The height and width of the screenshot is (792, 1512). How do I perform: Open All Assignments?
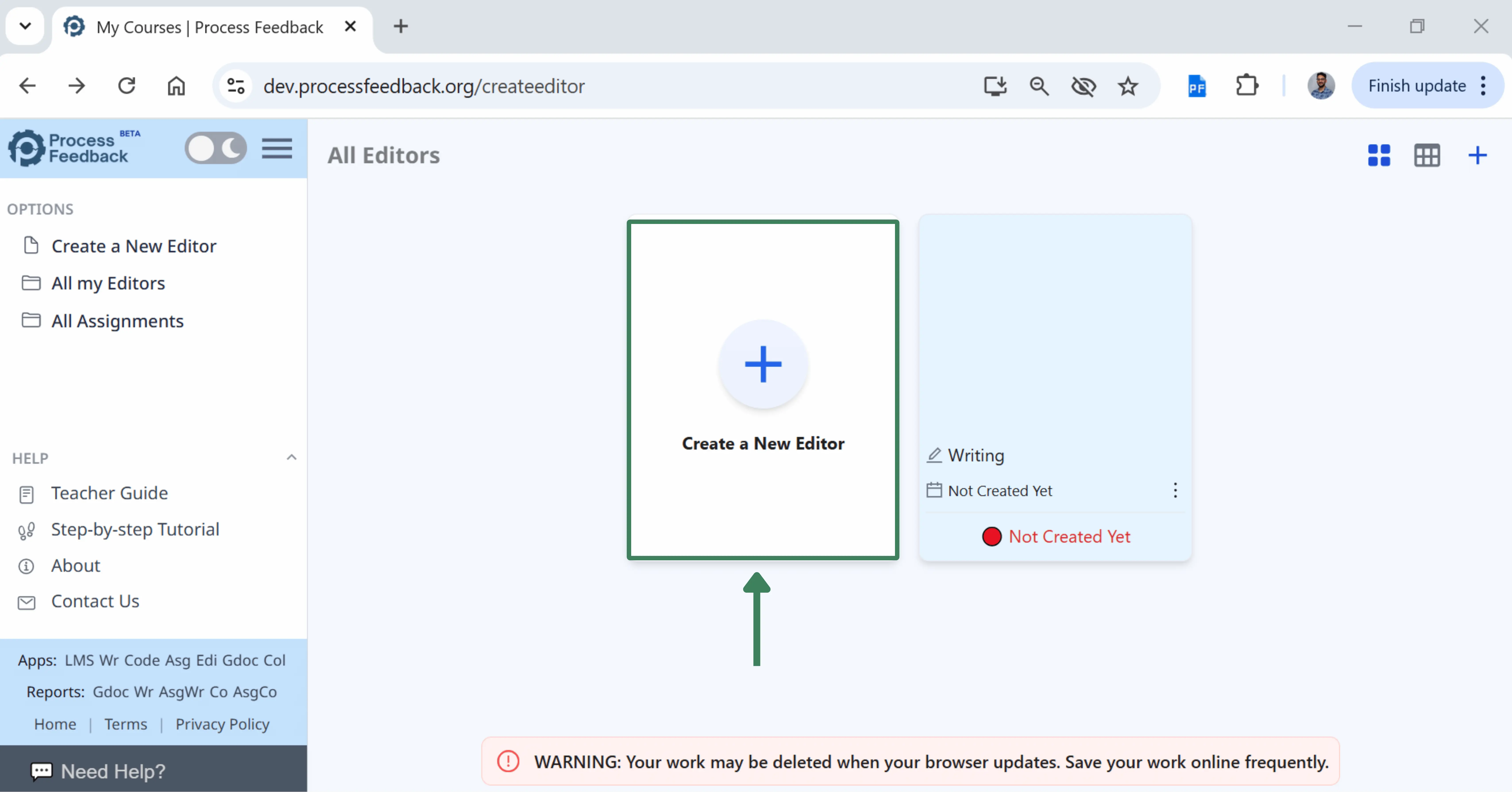pyautogui.click(x=117, y=321)
